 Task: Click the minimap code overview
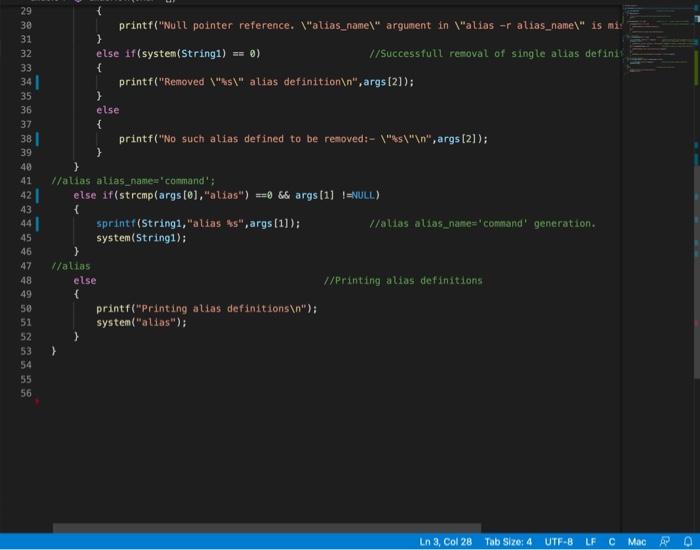(x=658, y=38)
